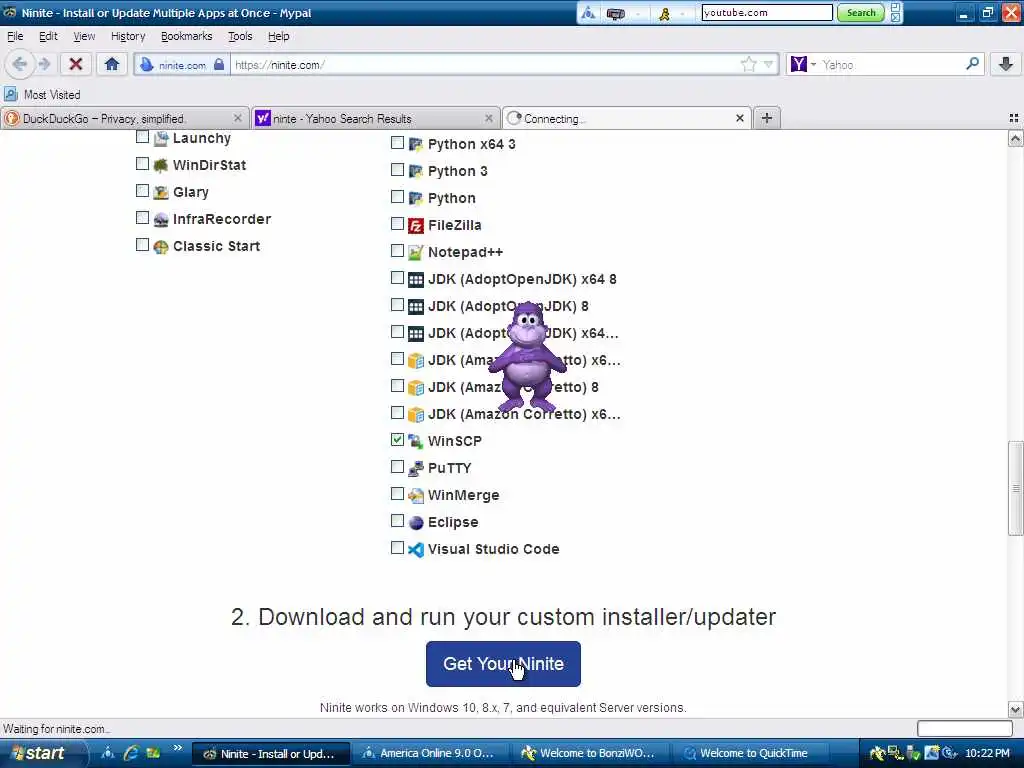The image size is (1024, 768).
Task: Bookmark this page with the star icon
Action: 748,64
